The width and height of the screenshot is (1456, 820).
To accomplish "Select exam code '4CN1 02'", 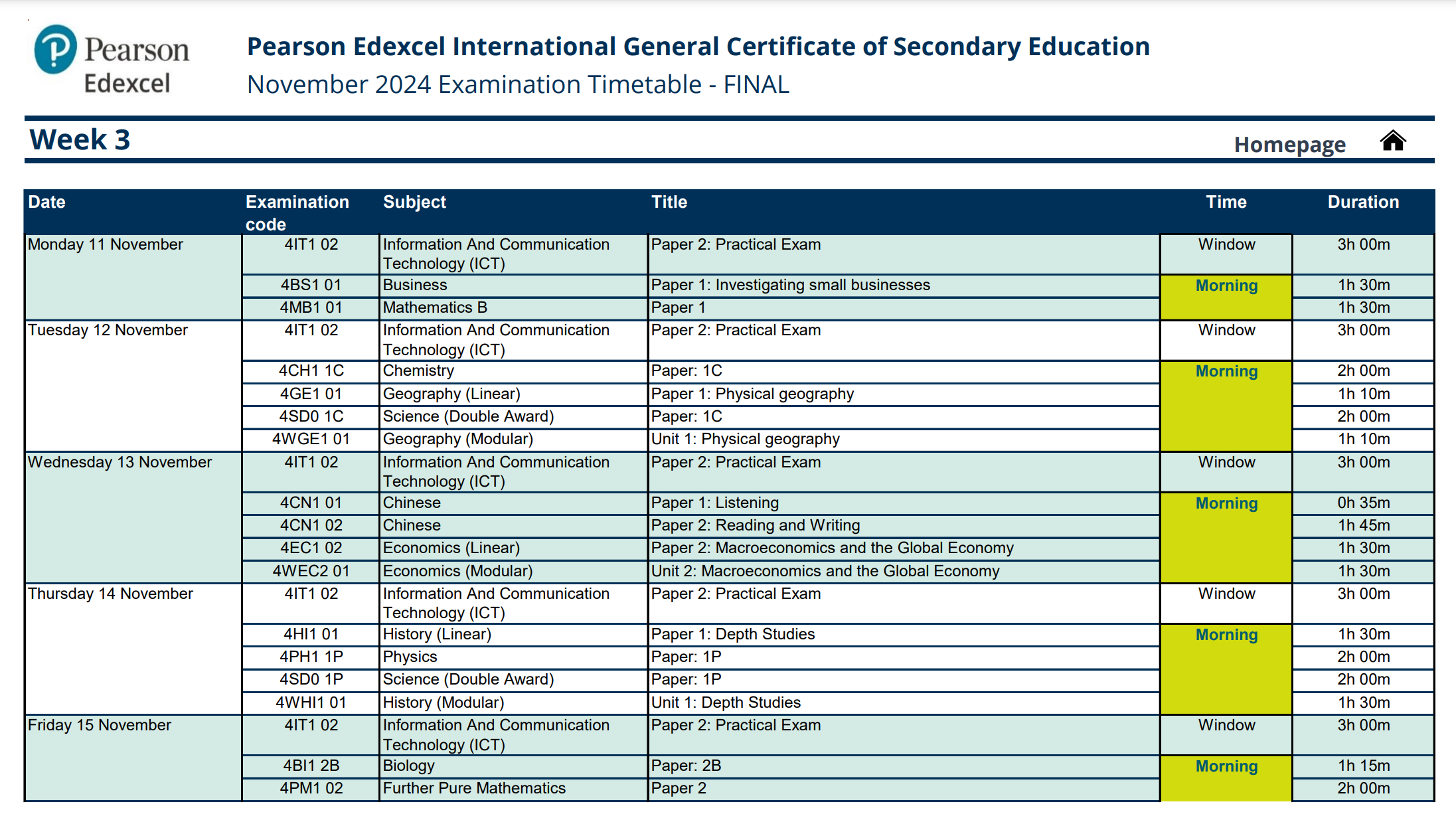I will [x=311, y=525].
